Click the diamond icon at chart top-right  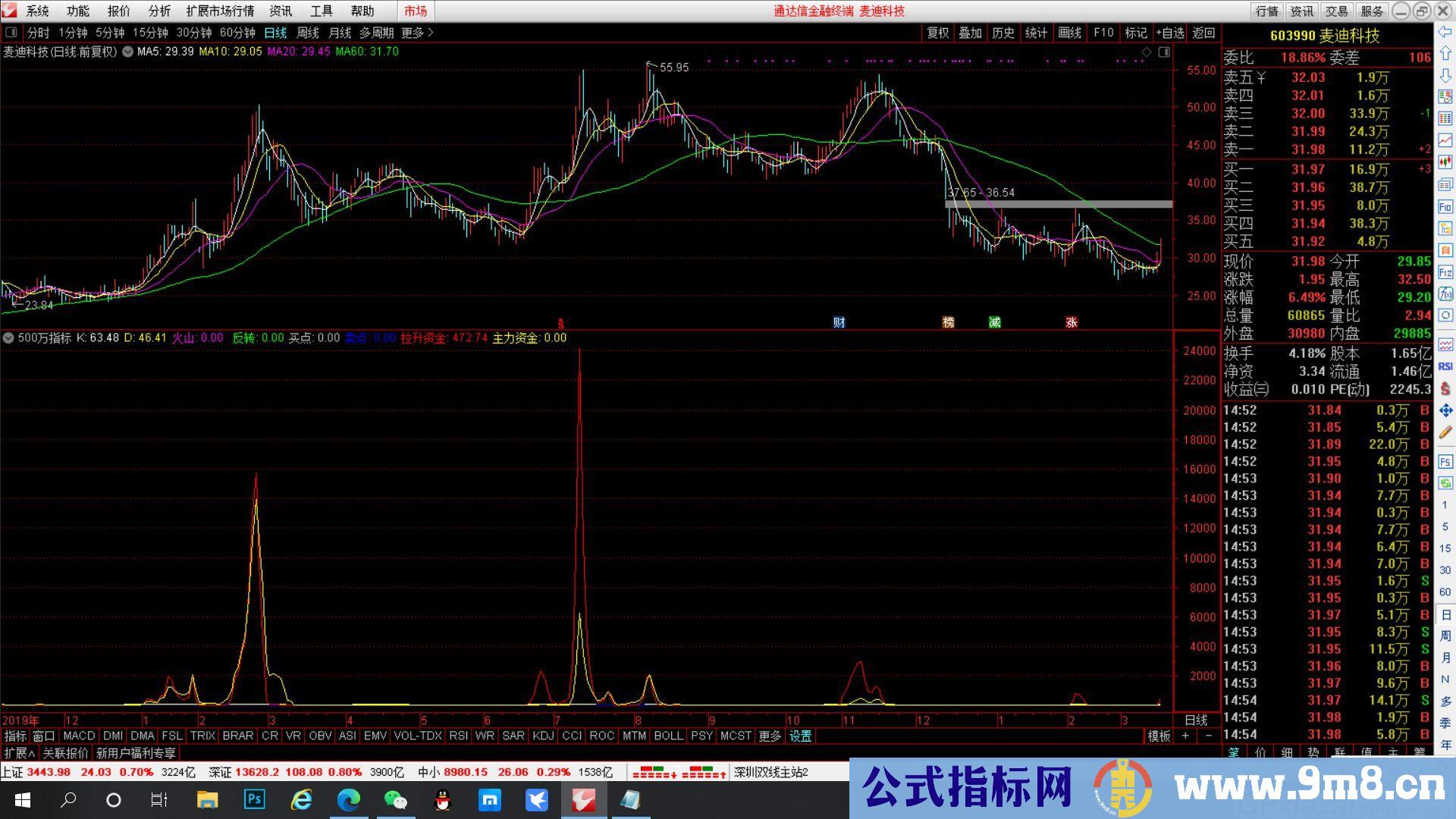click(x=1147, y=52)
